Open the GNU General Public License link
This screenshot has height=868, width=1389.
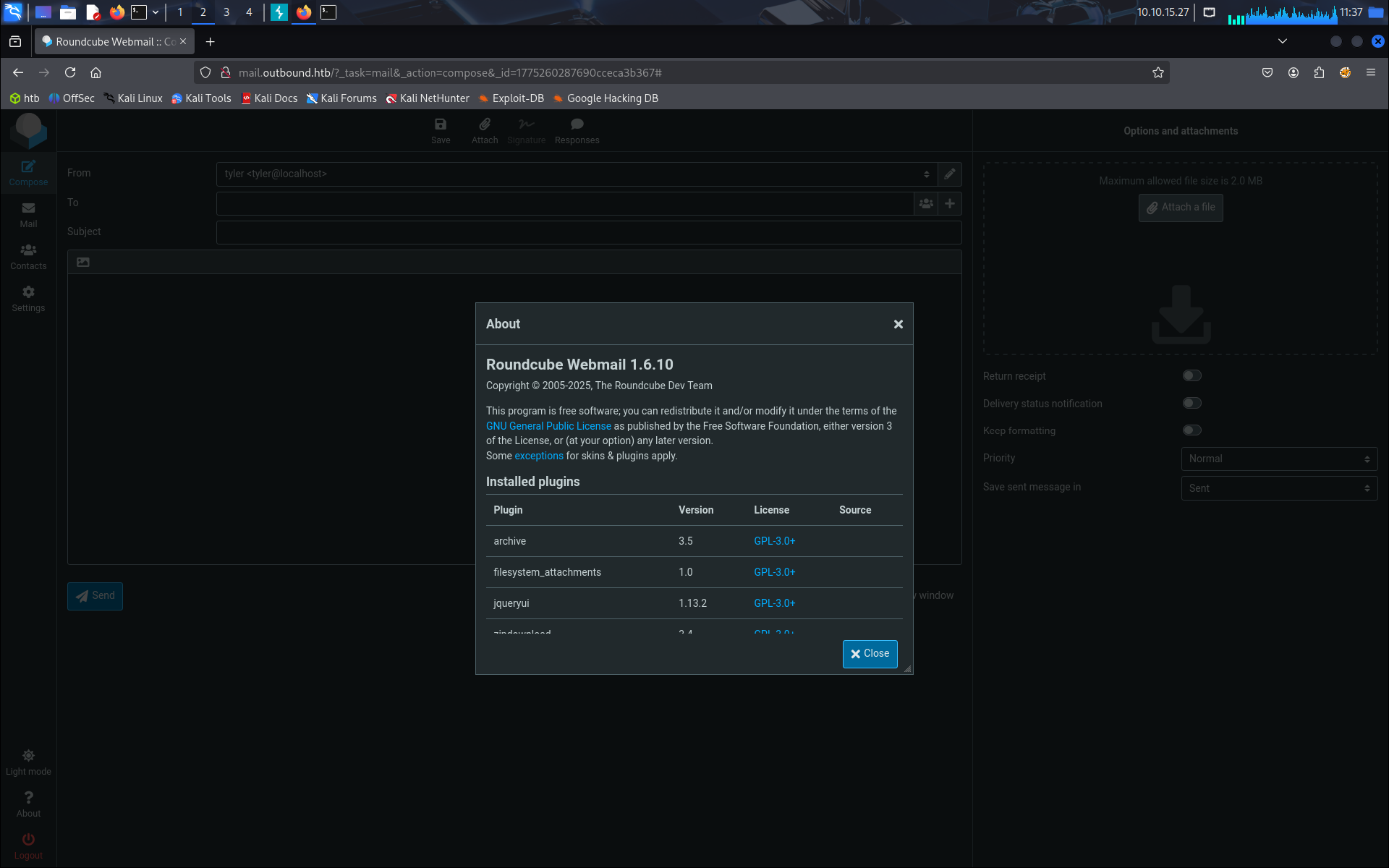click(548, 426)
